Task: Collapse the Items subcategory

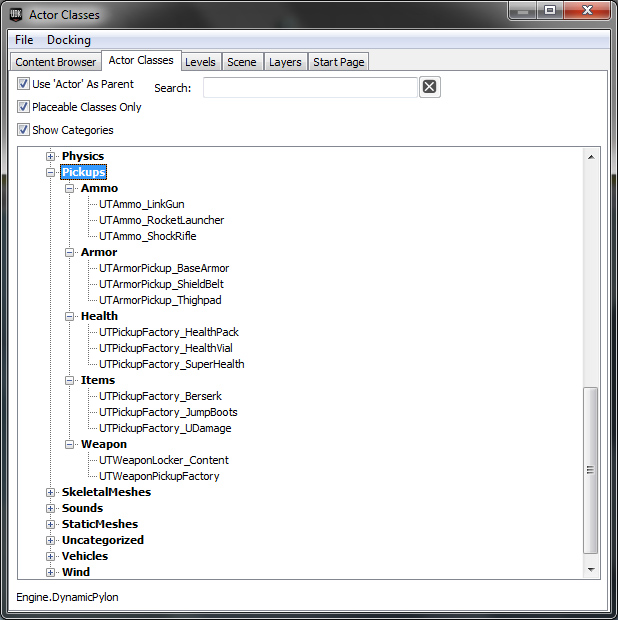Action: click(70, 380)
